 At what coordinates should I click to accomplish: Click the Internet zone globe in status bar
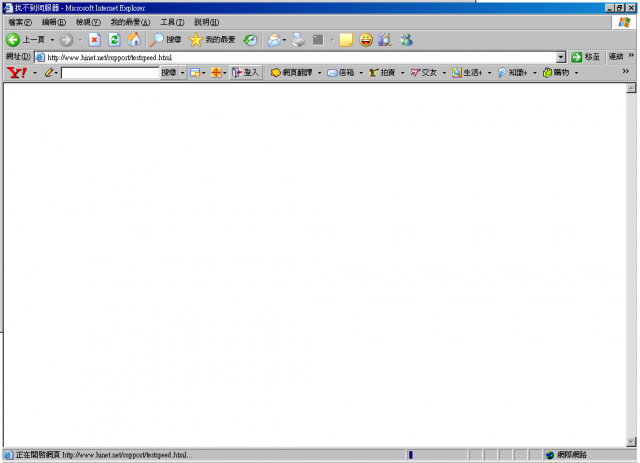(550, 455)
